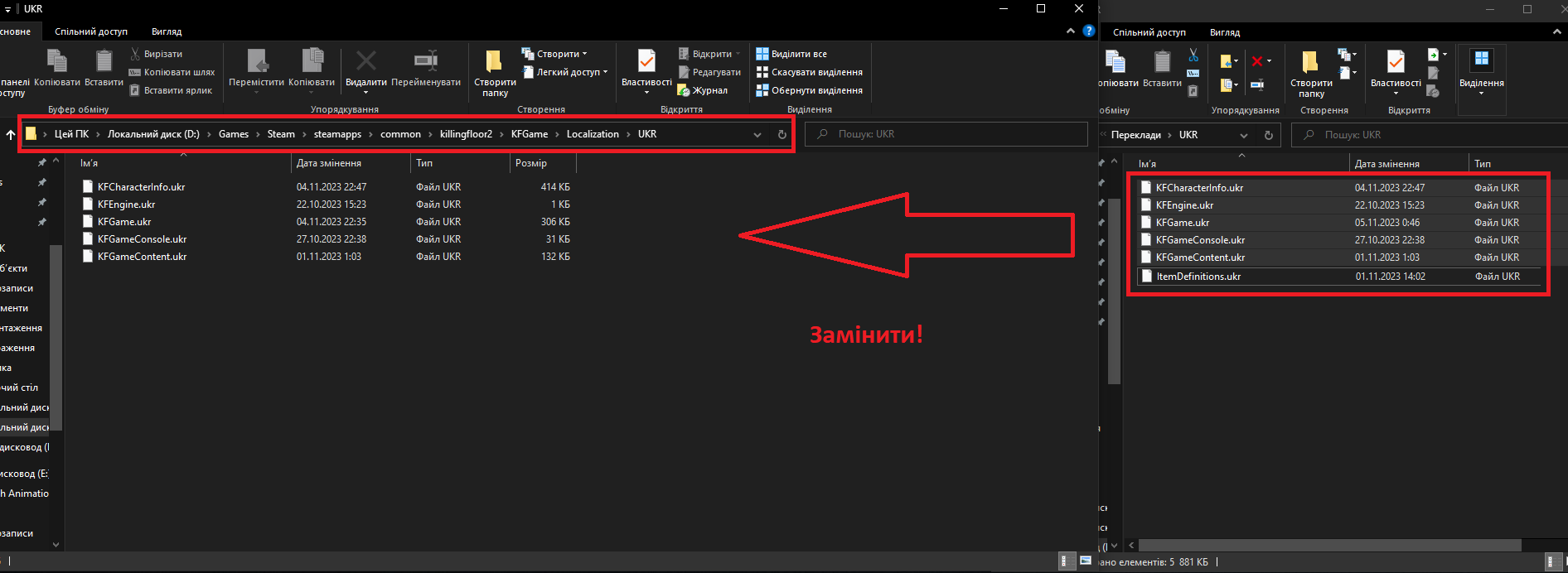This screenshot has height=573, width=1568.
Task: Navigate to Переклади breadcrumb in second window
Action: click(1135, 135)
